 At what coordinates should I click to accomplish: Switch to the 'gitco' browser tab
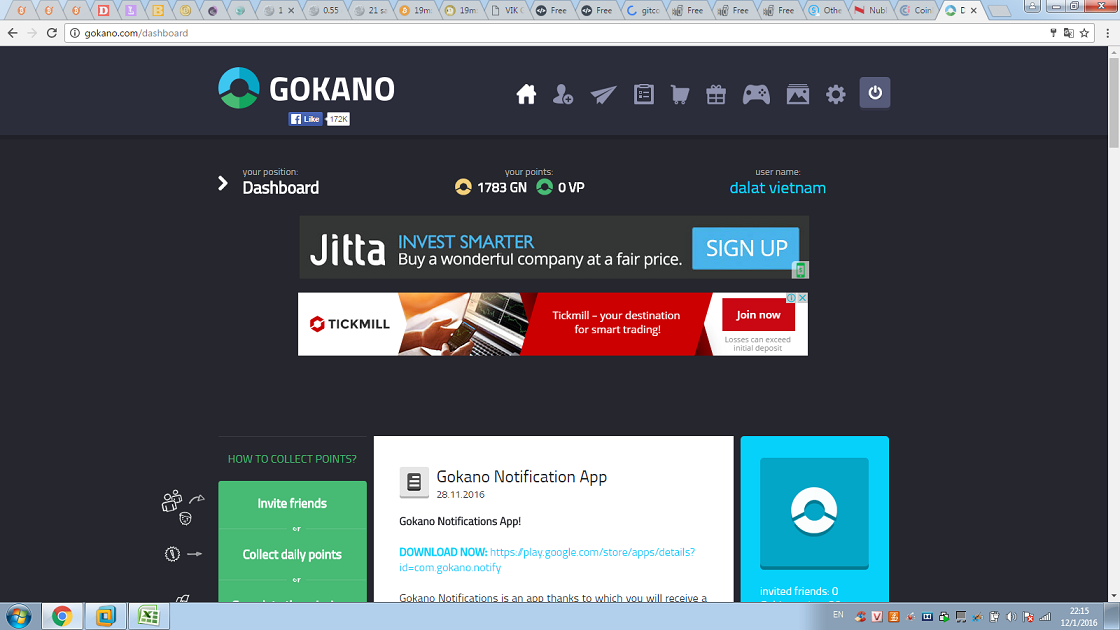pos(645,11)
